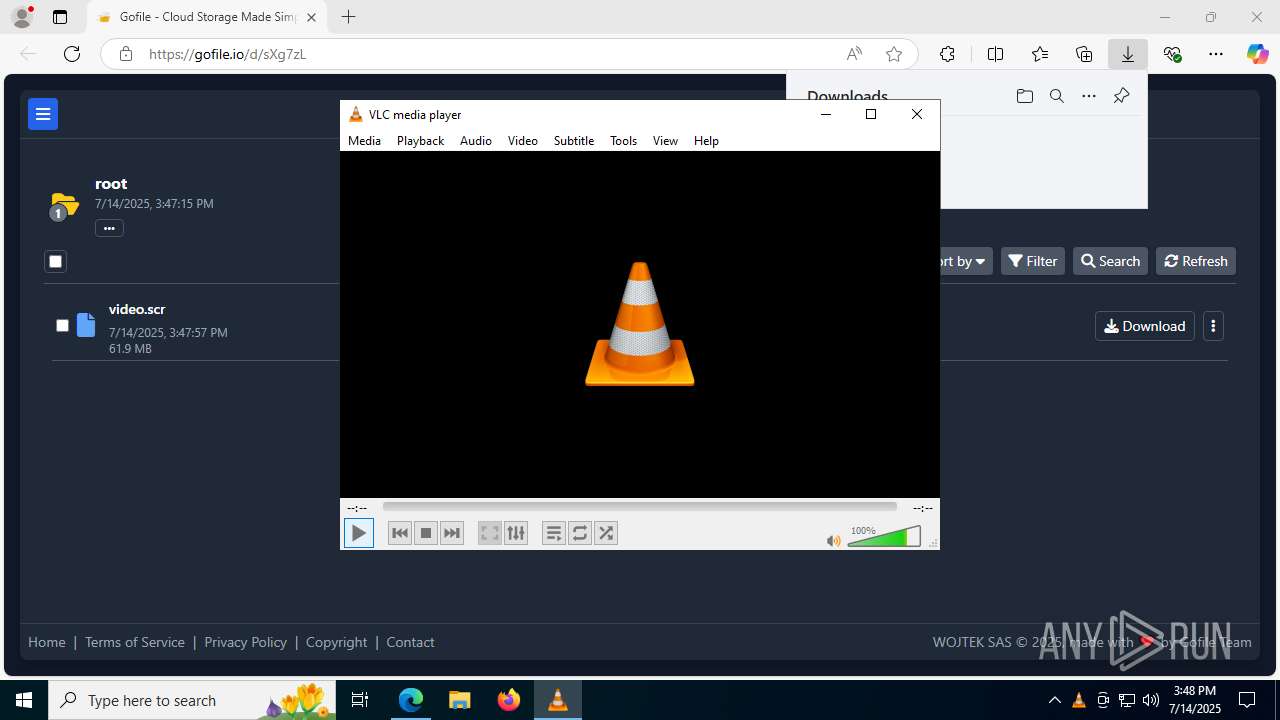1280x720 pixels.
Task: Open the VLC Tools menu
Action: tap(623, 141)
